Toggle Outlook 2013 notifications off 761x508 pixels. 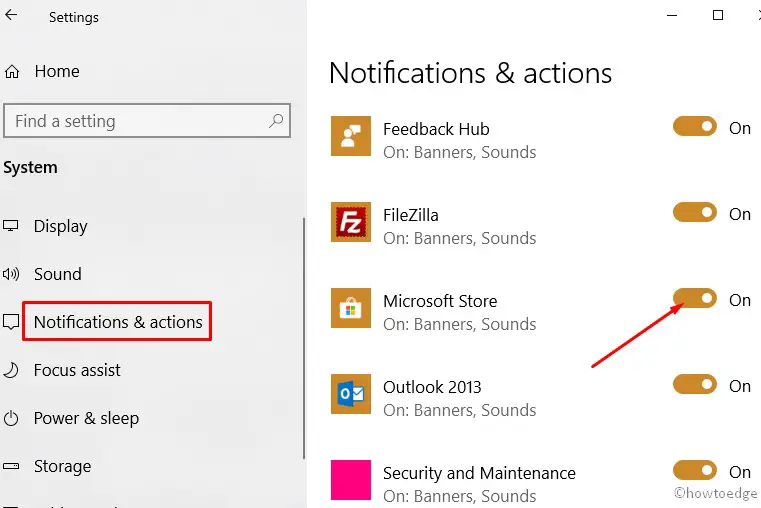point(695,385)
